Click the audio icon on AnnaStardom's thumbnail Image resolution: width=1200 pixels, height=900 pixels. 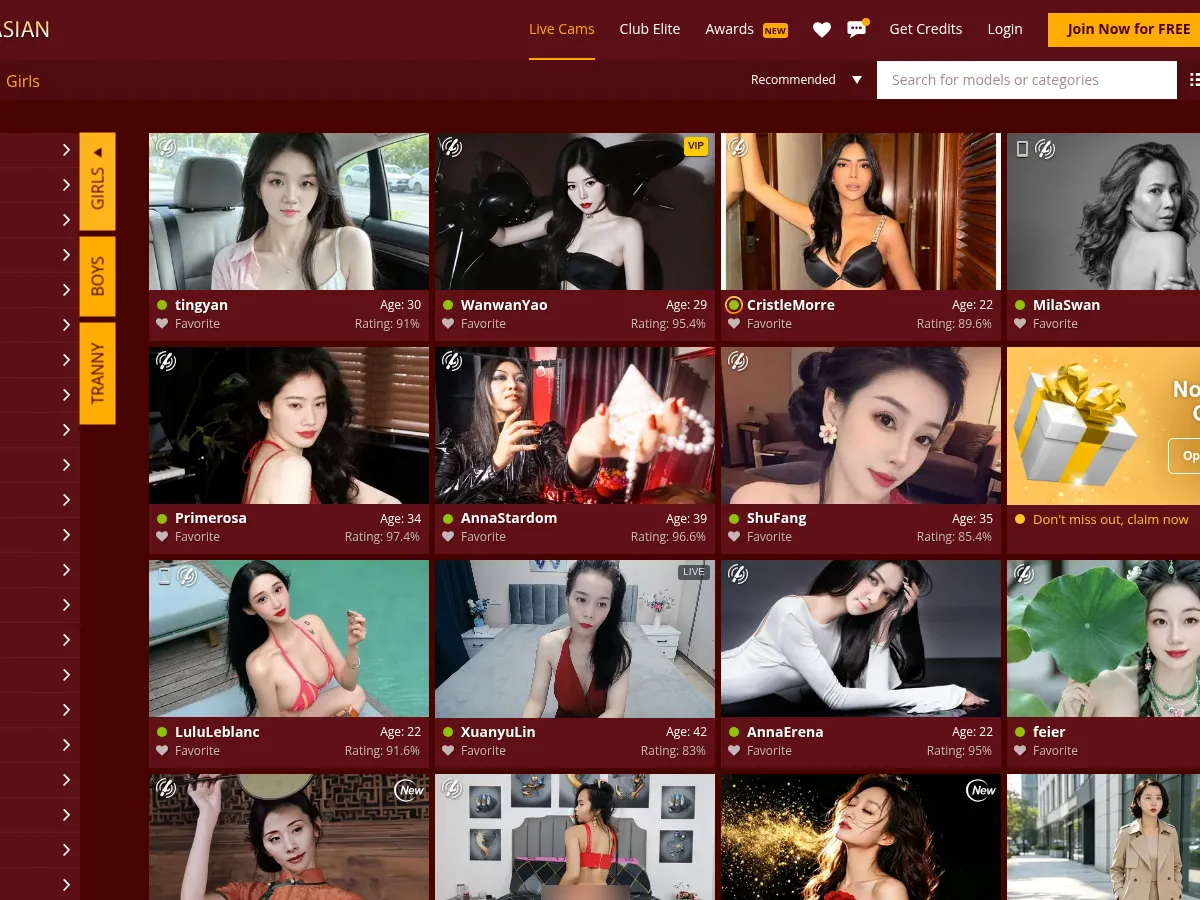point(452,361)
